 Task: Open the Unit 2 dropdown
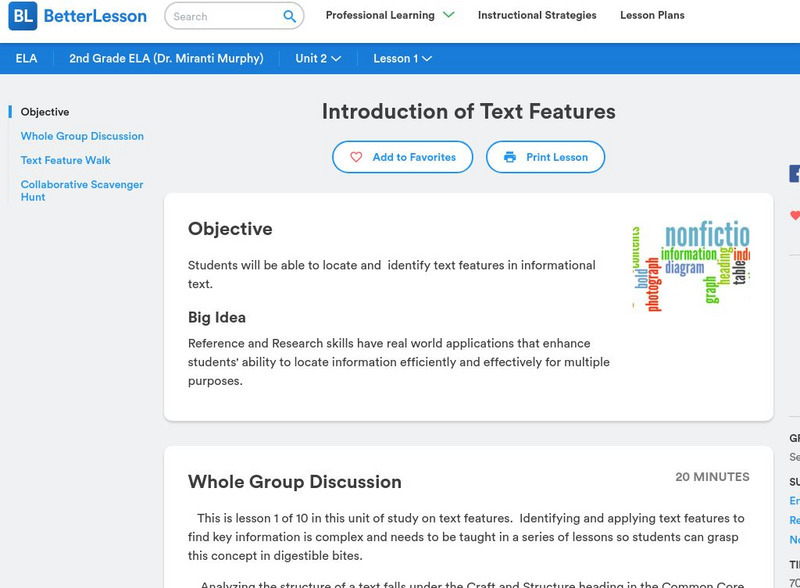click(318, 59)
